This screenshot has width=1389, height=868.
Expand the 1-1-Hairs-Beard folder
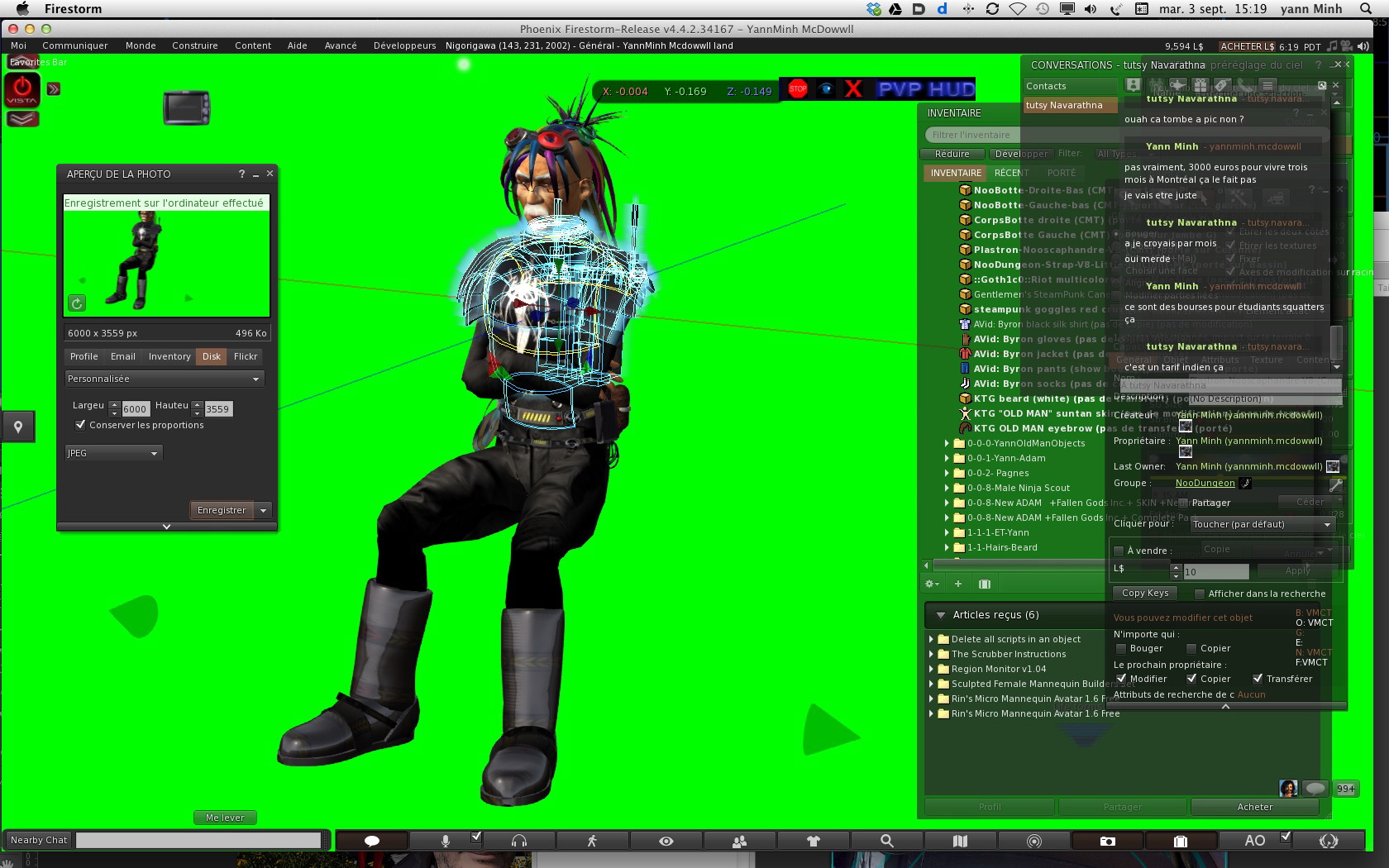point(947,547)
